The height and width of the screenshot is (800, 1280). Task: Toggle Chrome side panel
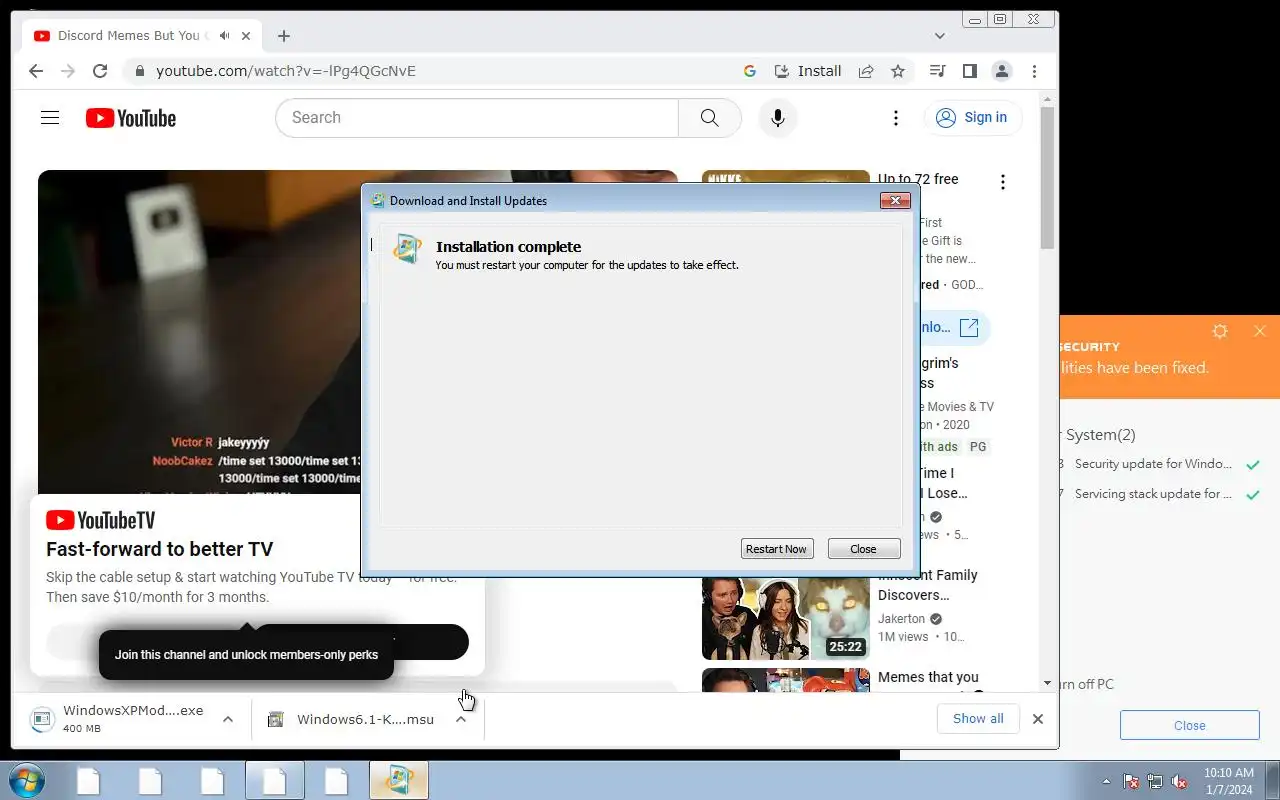[969, 71]
